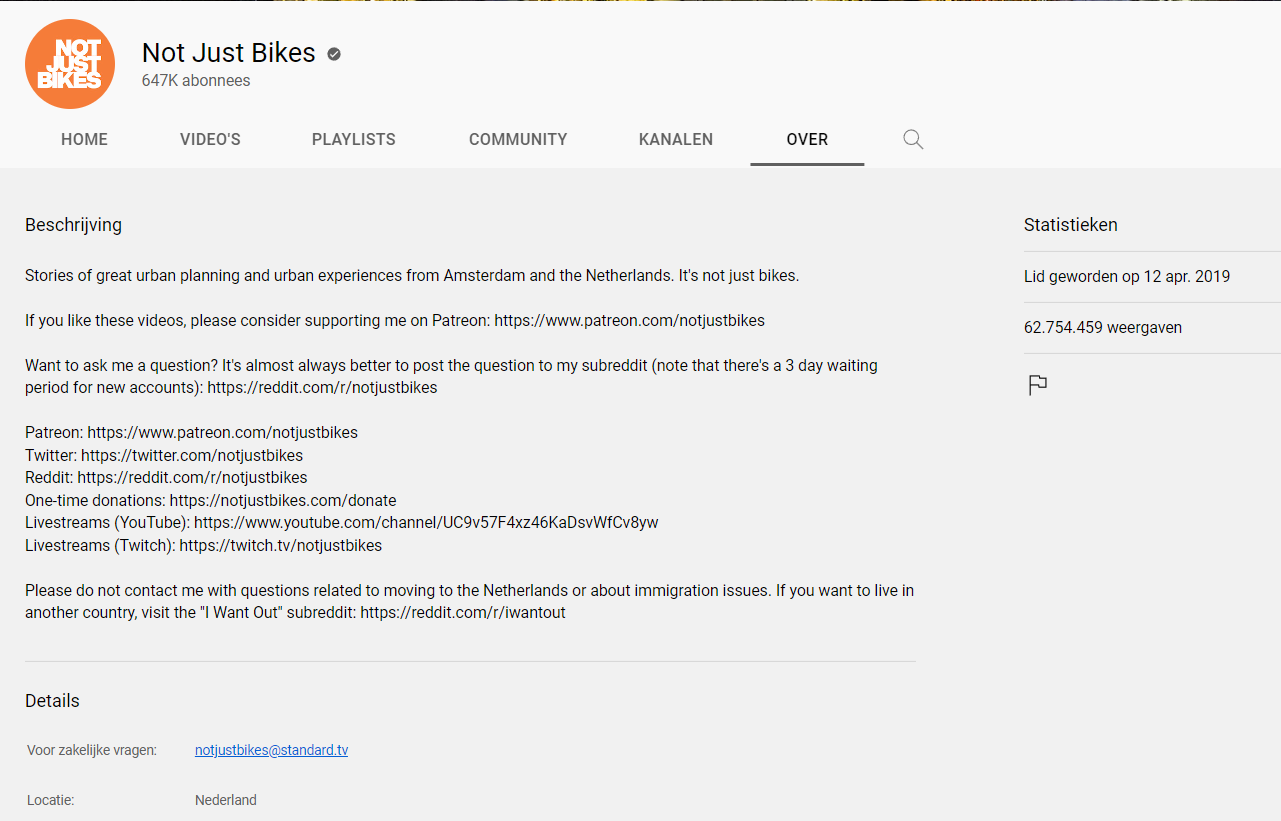The image size is (1281, 821).
Task: Click the 'I Want Out' subreddit URL line
Action: (295, 613)
